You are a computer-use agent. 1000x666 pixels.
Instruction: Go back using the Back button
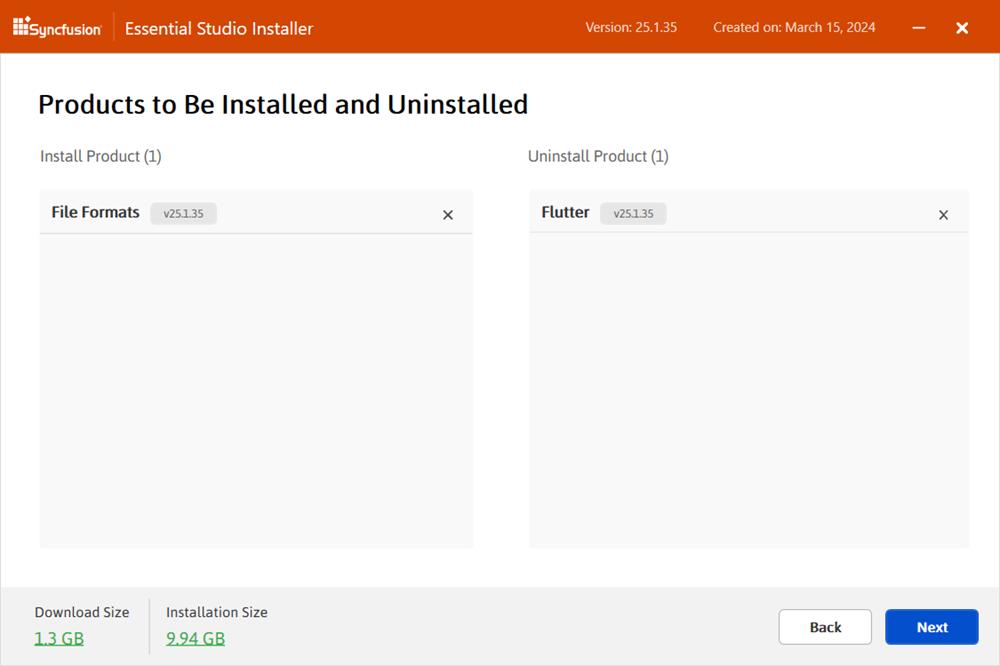(825, 627)
